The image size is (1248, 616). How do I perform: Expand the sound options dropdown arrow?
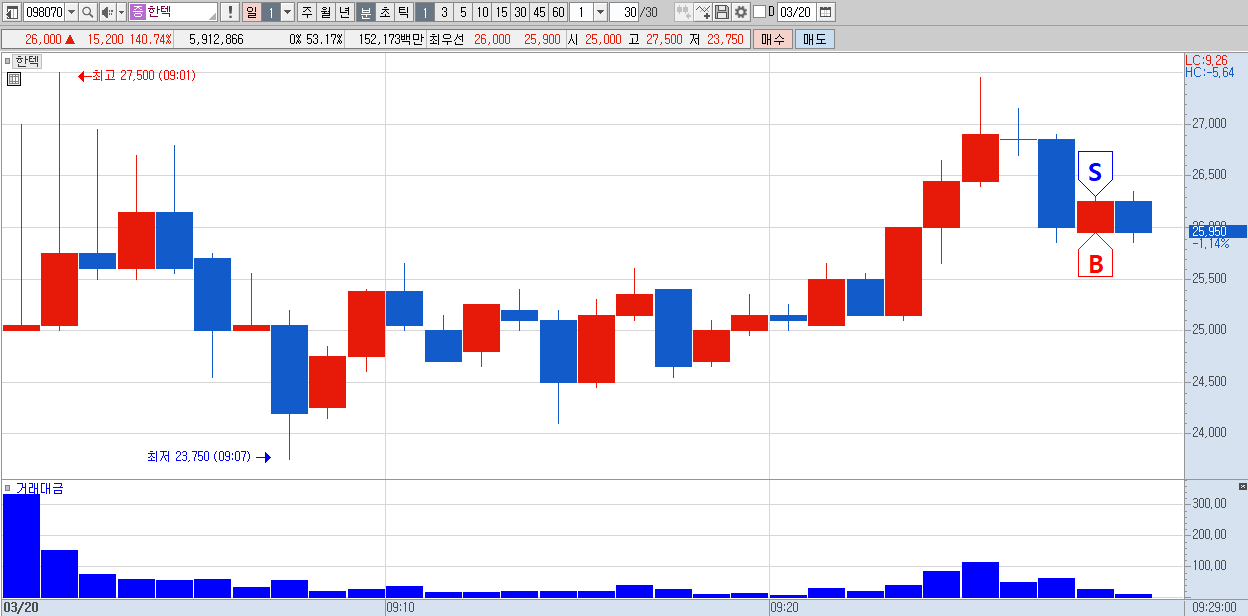point(121,12)
